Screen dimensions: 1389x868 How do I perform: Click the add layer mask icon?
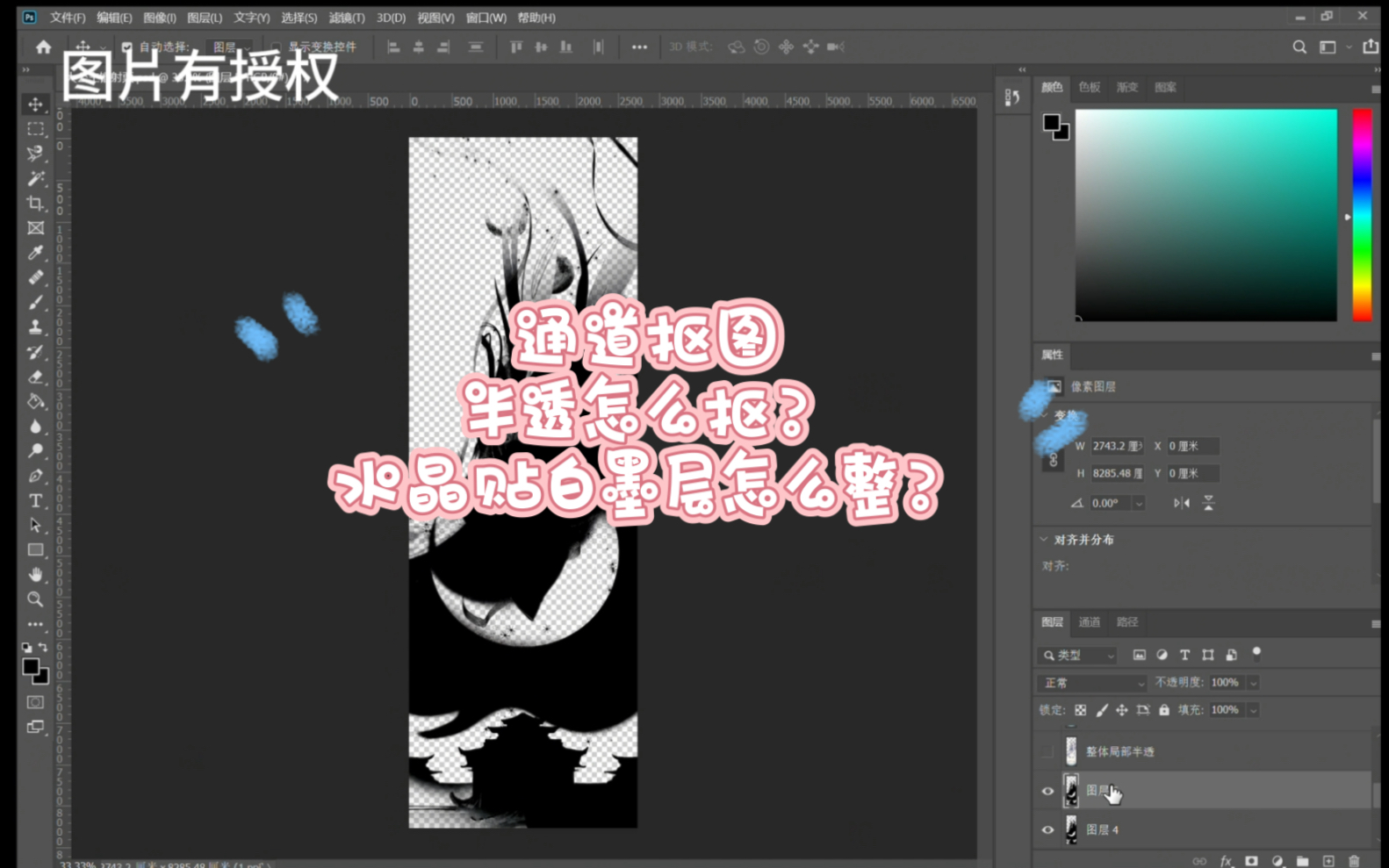1251,861
